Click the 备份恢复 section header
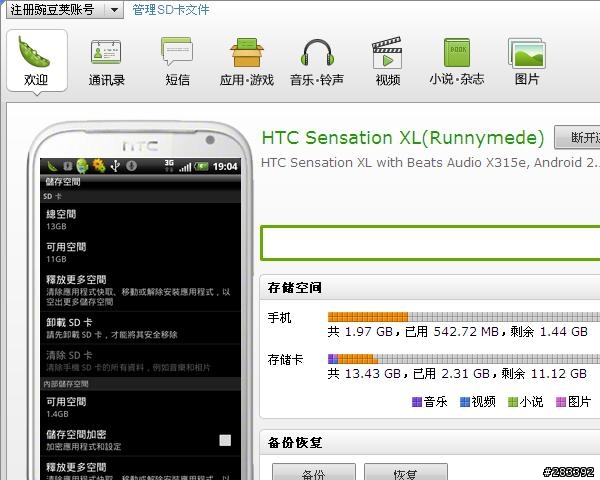The width and height of the screenshot is (600, 480). tap(430, 442)
